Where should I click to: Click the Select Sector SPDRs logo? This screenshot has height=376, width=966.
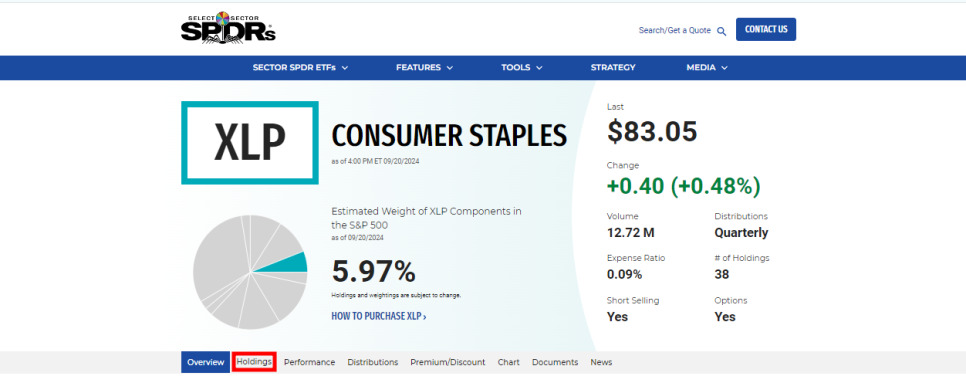(228, 28)
